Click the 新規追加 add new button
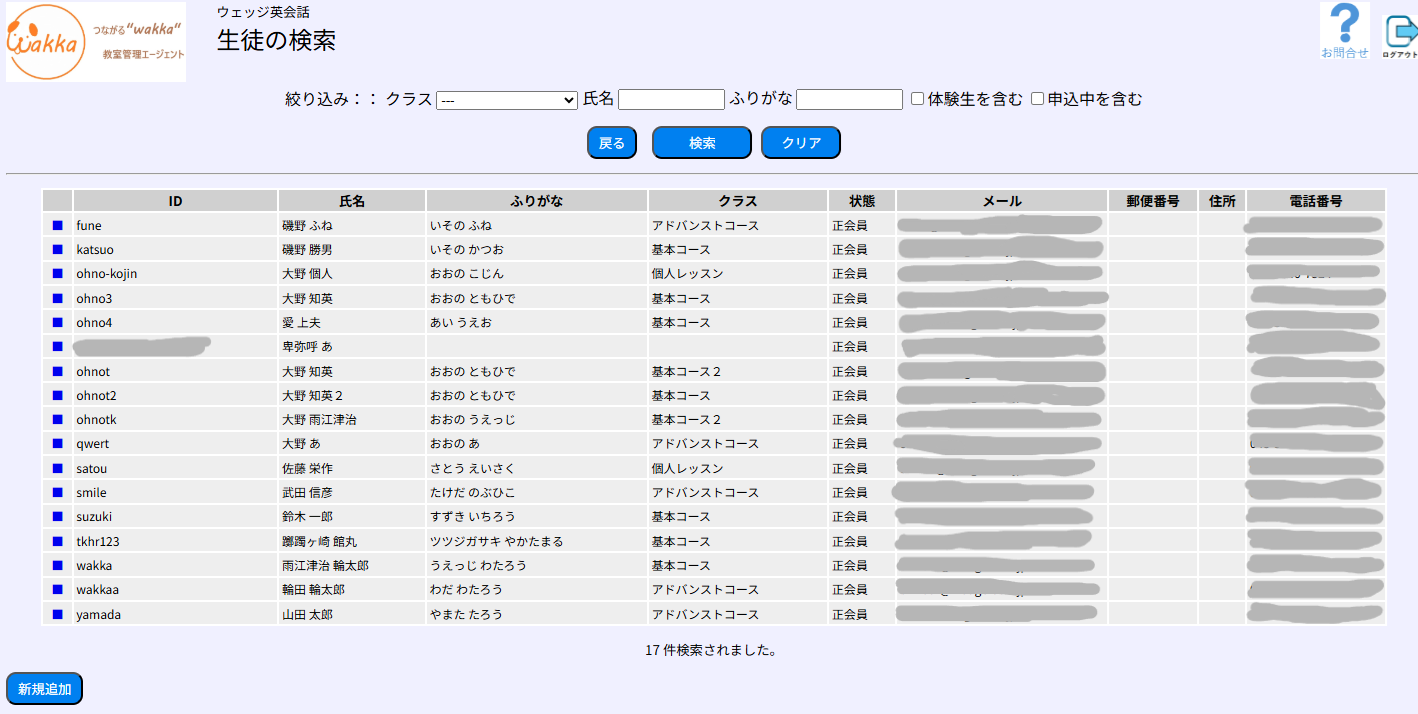The image size is (1418, 714). click(x=44, y=689)
